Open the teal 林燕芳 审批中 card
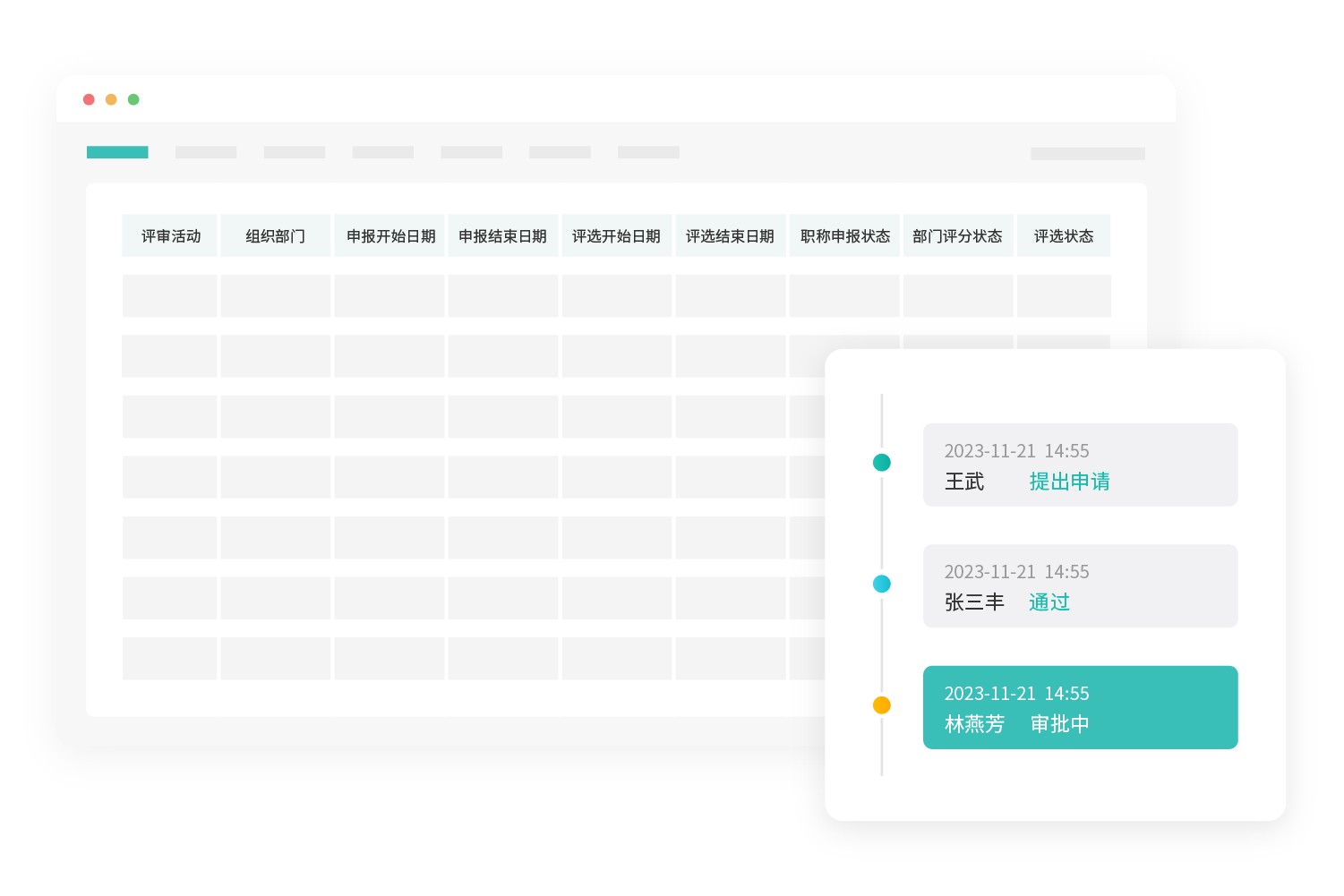 (x=1080, y=707)
